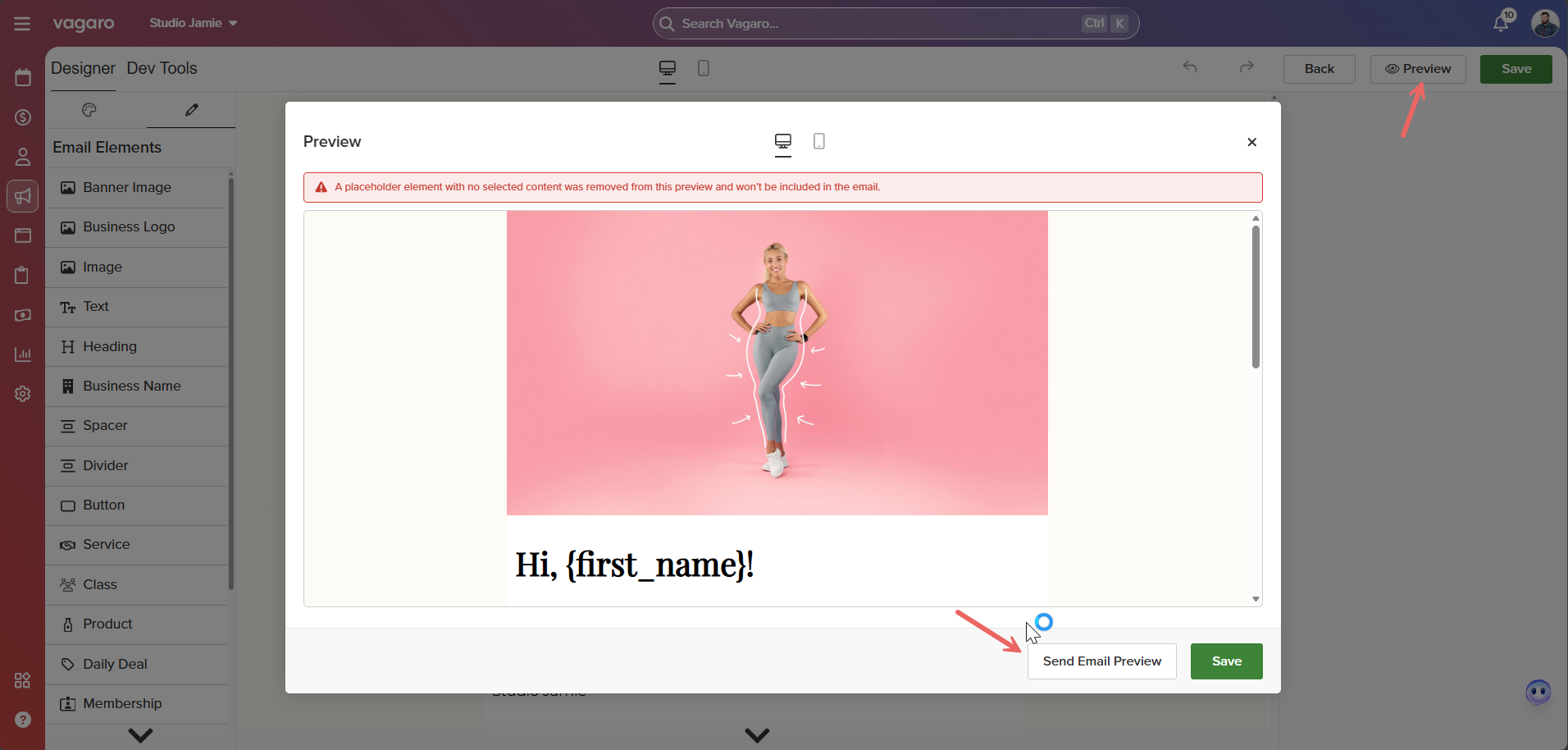Select the Class element
Viewport: 1568px width, 750px height.
pos(136,585)
